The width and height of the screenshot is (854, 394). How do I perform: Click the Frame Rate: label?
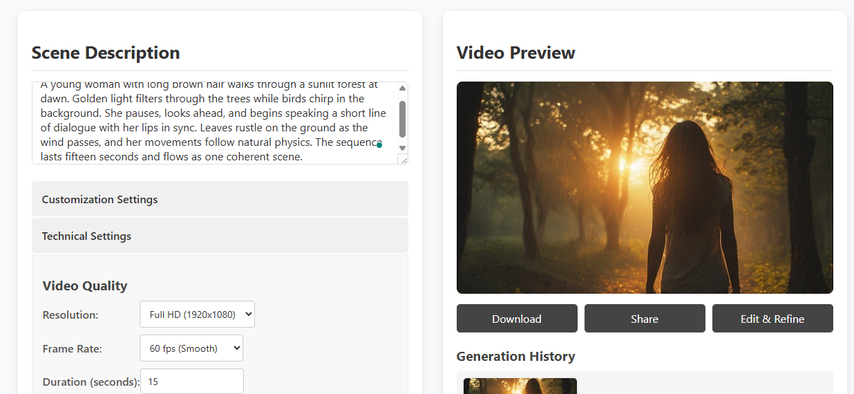point(71,349)
